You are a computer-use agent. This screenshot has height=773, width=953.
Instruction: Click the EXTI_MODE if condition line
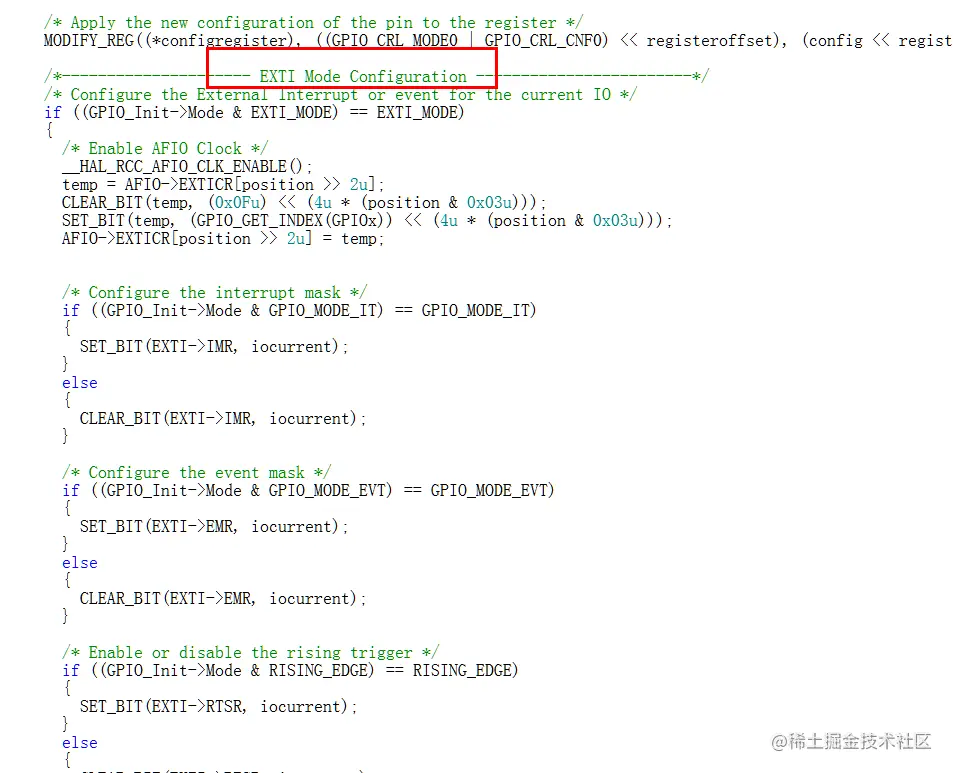tap(254, 112)
